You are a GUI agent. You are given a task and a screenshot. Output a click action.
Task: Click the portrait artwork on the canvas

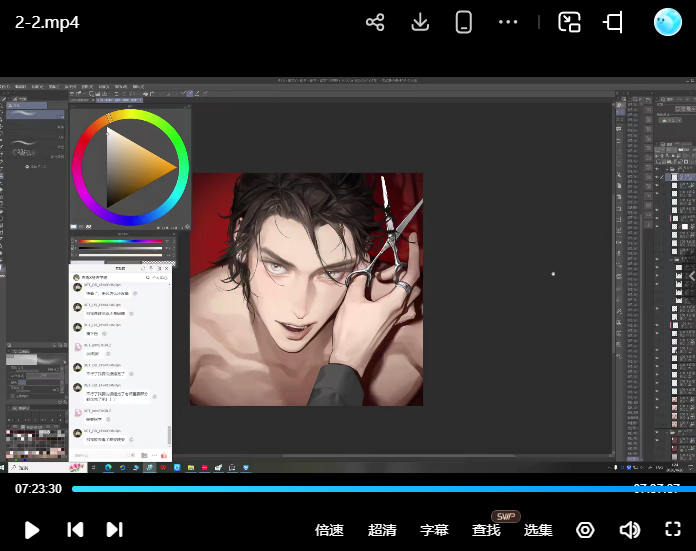click(x=306, y=289)
